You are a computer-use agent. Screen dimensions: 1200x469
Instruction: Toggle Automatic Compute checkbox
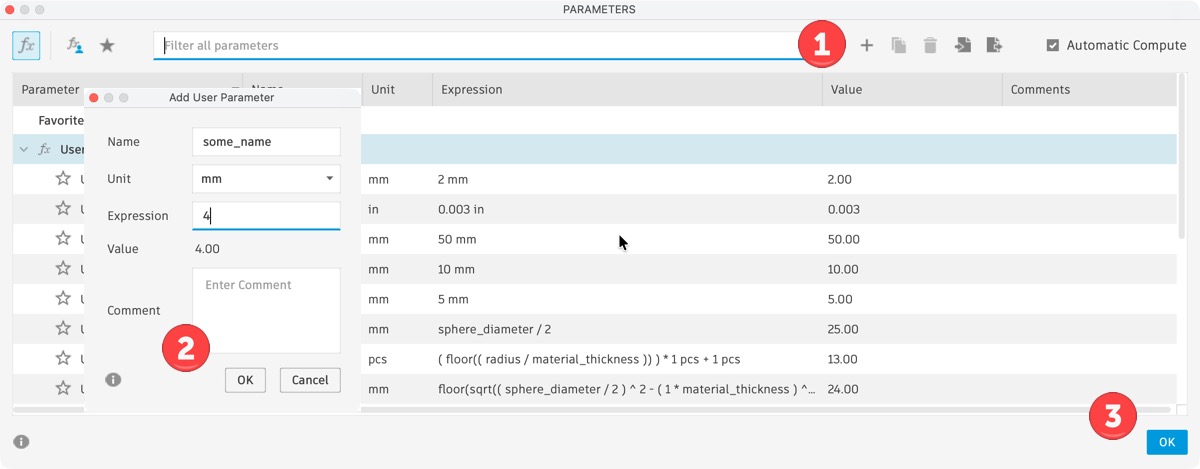point(1052,46)
